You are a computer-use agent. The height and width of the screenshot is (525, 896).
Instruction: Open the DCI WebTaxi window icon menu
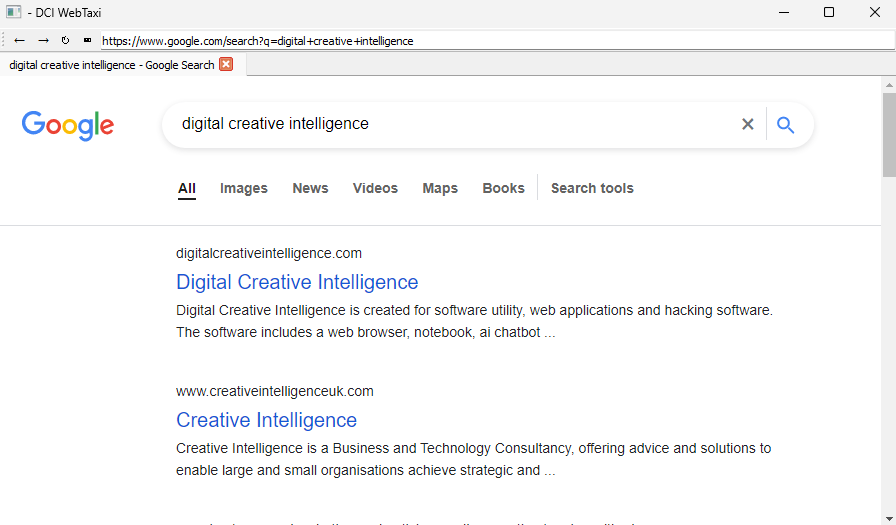(13, 13)
